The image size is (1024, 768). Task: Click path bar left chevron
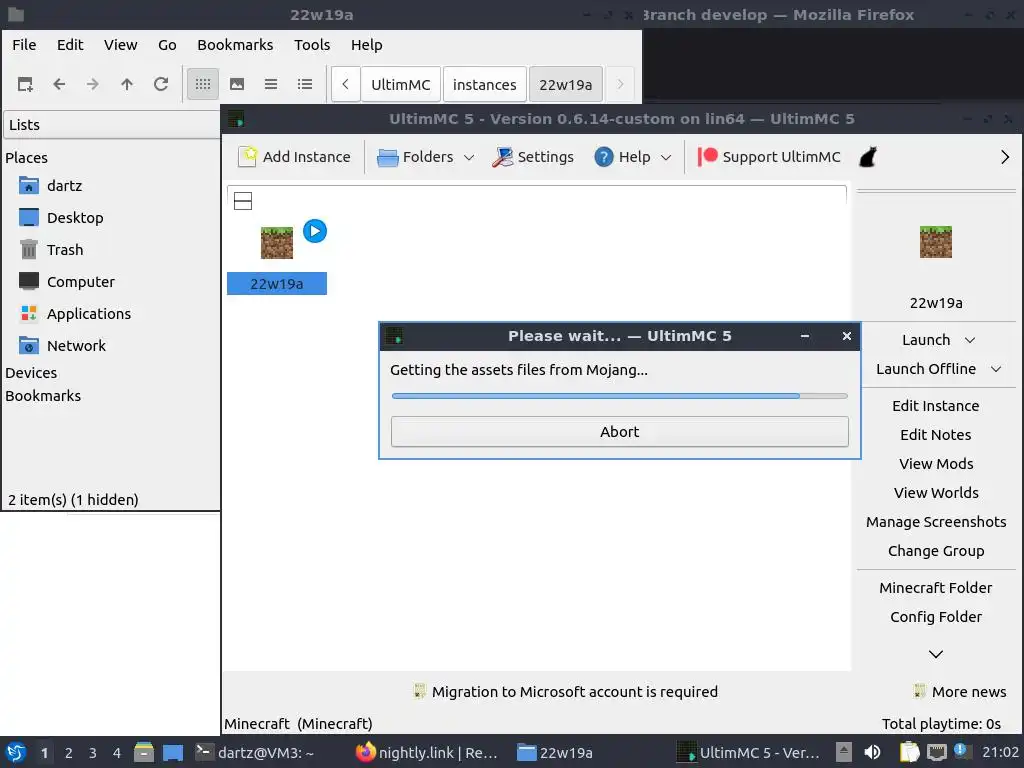(x=345, y=84)
